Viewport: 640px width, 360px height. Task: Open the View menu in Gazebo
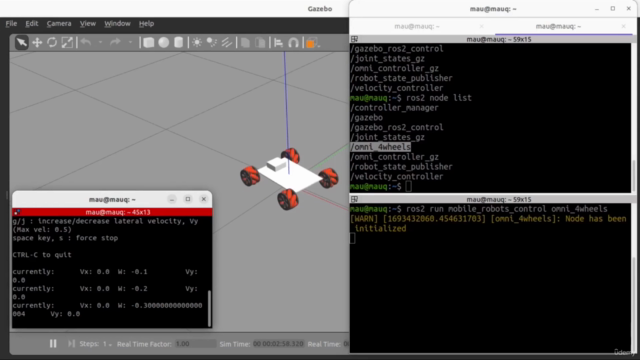[87, 24]
